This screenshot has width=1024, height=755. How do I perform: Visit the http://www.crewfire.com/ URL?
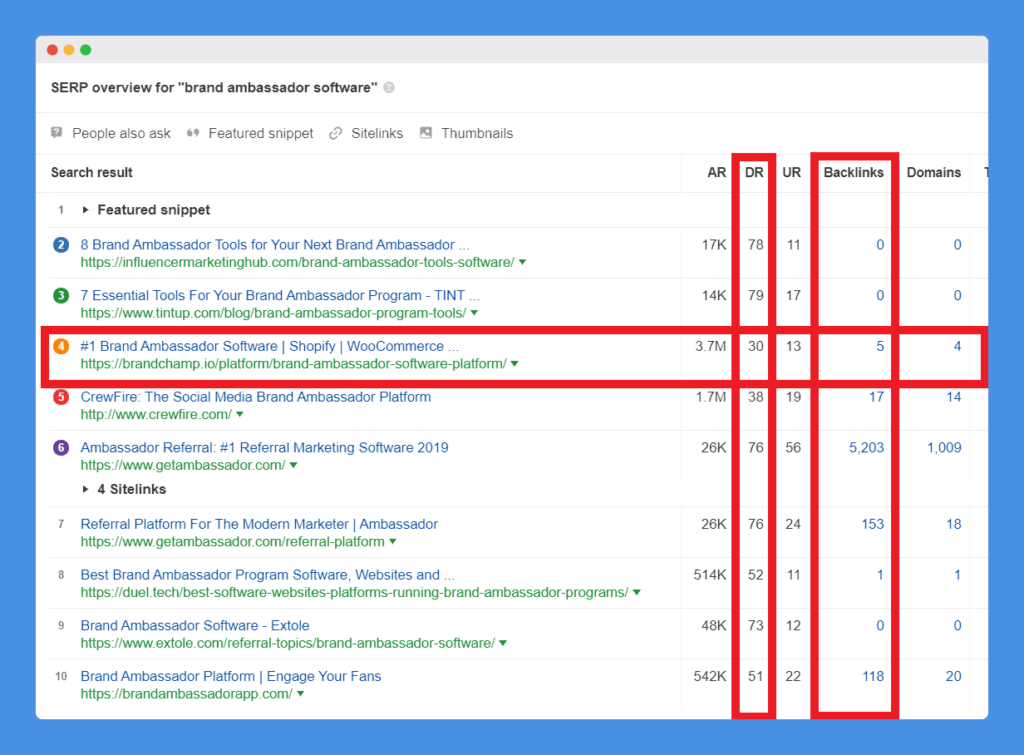[156, 414]
